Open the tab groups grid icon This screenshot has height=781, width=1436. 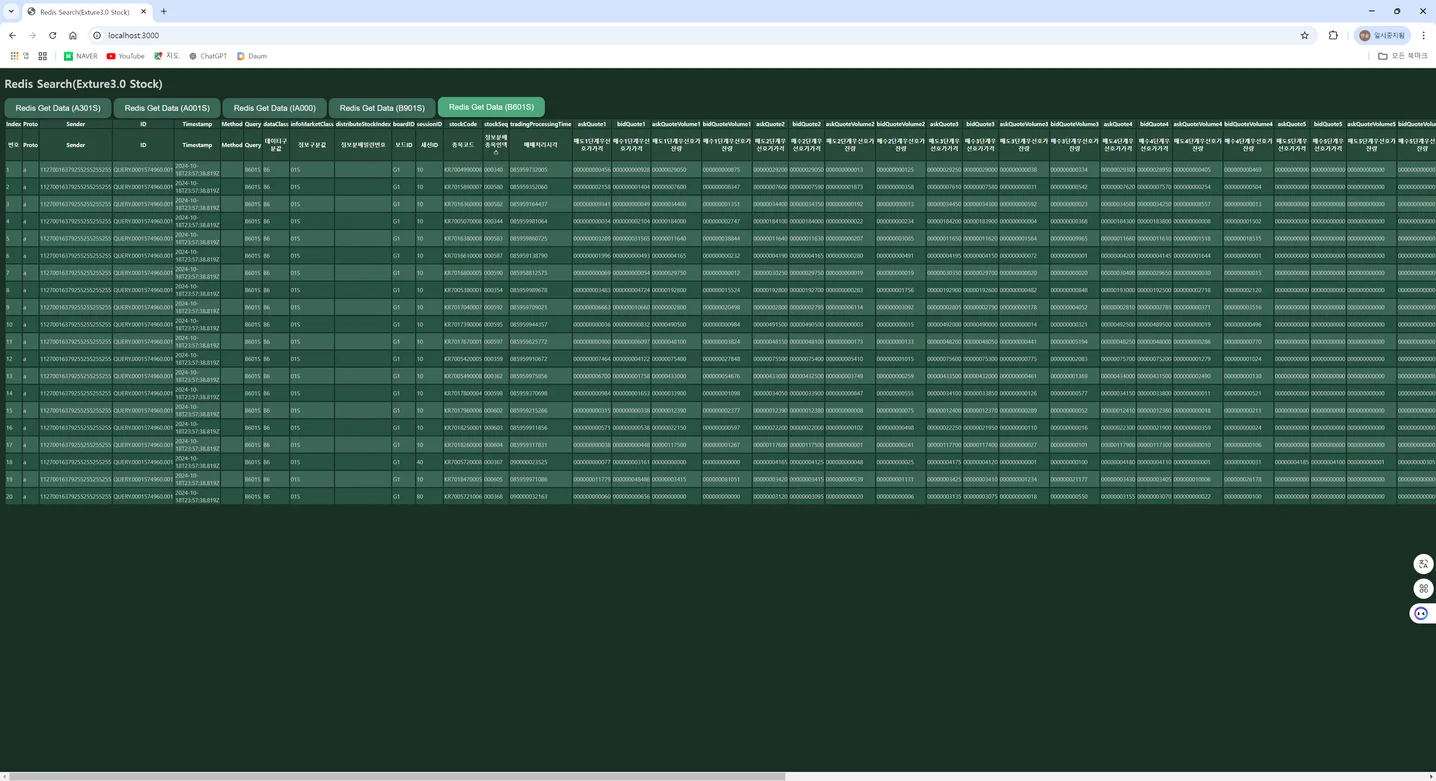pos(42,56)
